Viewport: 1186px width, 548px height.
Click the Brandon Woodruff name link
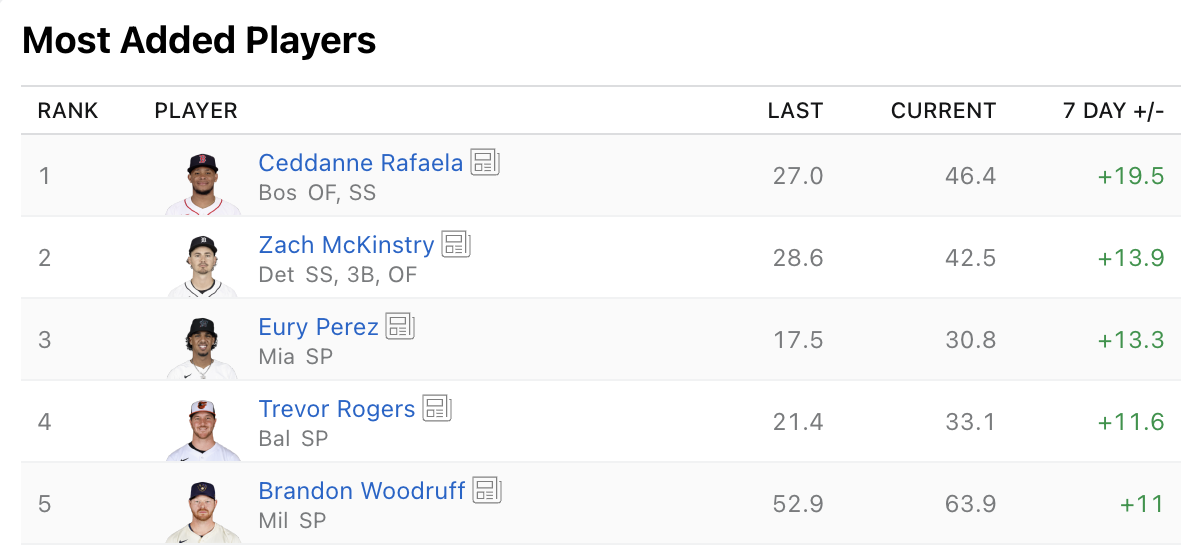click(x=361, y=491)
